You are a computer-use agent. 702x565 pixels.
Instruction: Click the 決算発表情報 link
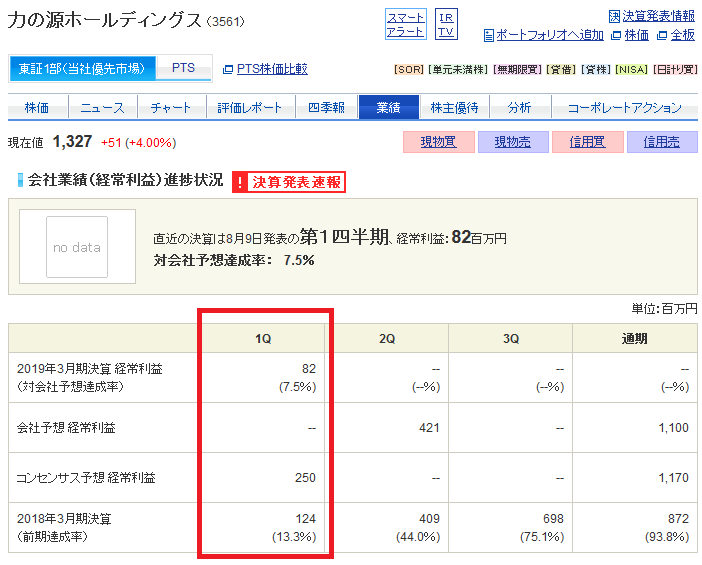coord(658,16)
